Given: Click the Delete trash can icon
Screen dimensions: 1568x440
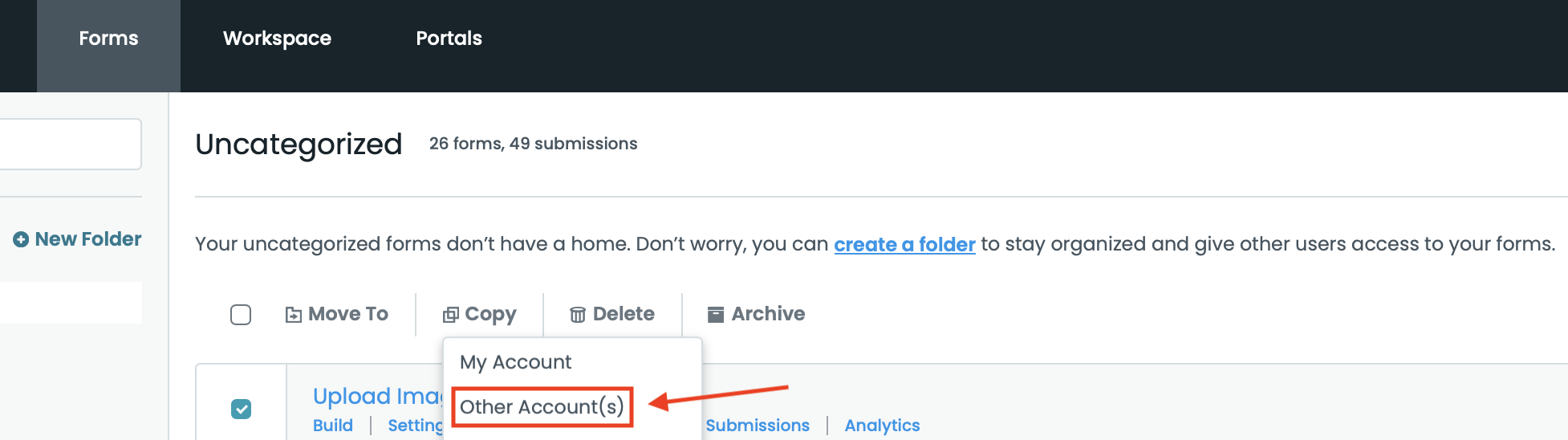Looking at the screenshot, I should click(578, 315).
